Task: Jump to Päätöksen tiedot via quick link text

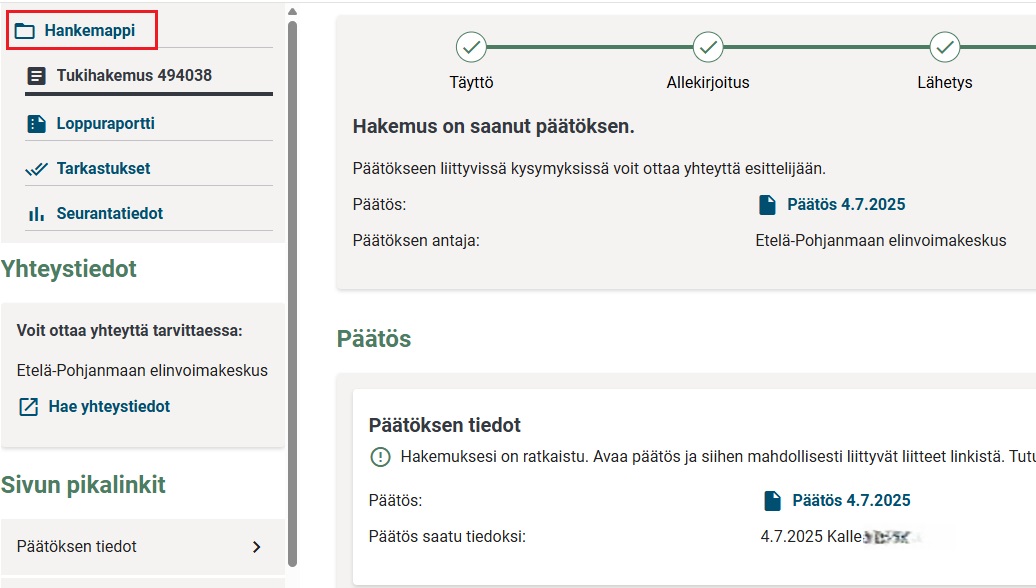Action: click(x=77, y=547)
